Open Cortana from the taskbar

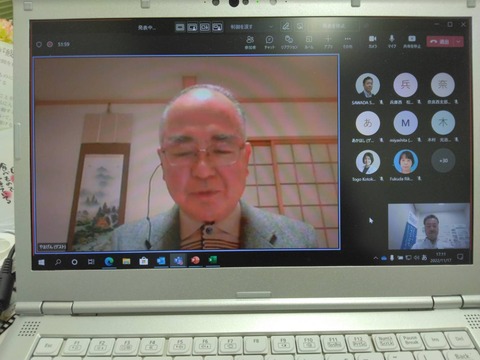tap(74, 262)
